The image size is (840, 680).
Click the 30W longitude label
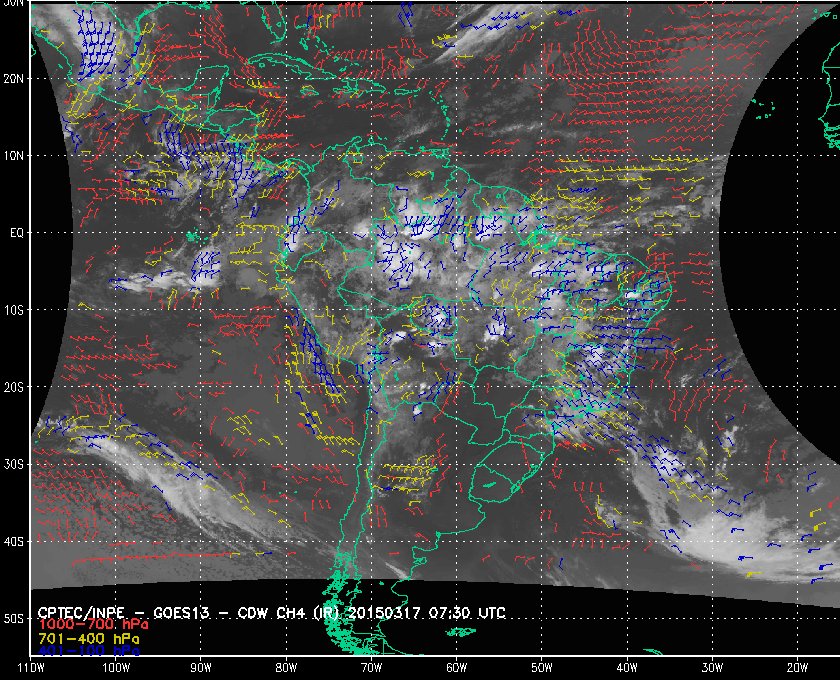coord(712,668)
